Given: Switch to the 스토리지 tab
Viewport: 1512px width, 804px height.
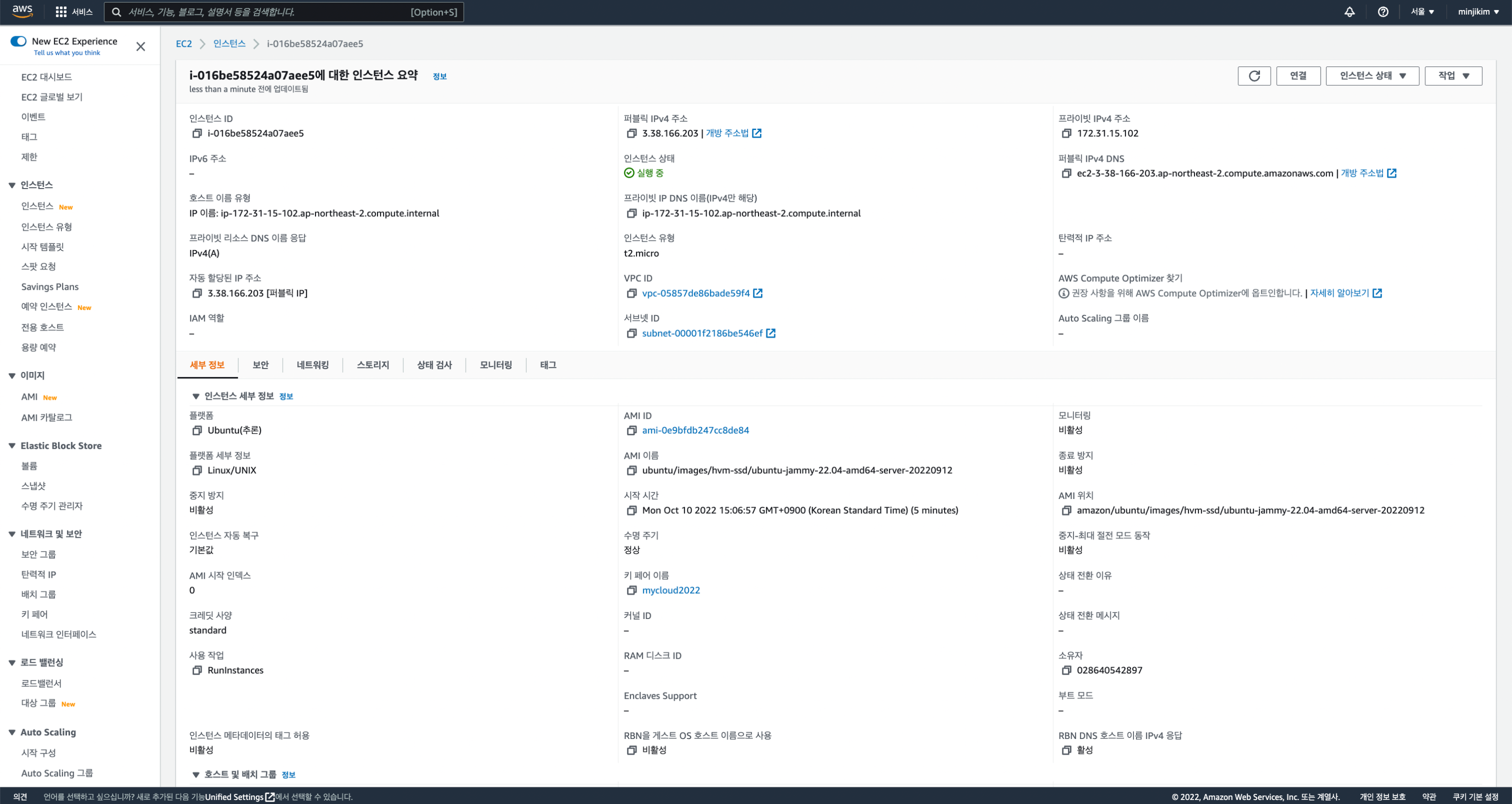Looking at the screenshot, I should (373, 365).
